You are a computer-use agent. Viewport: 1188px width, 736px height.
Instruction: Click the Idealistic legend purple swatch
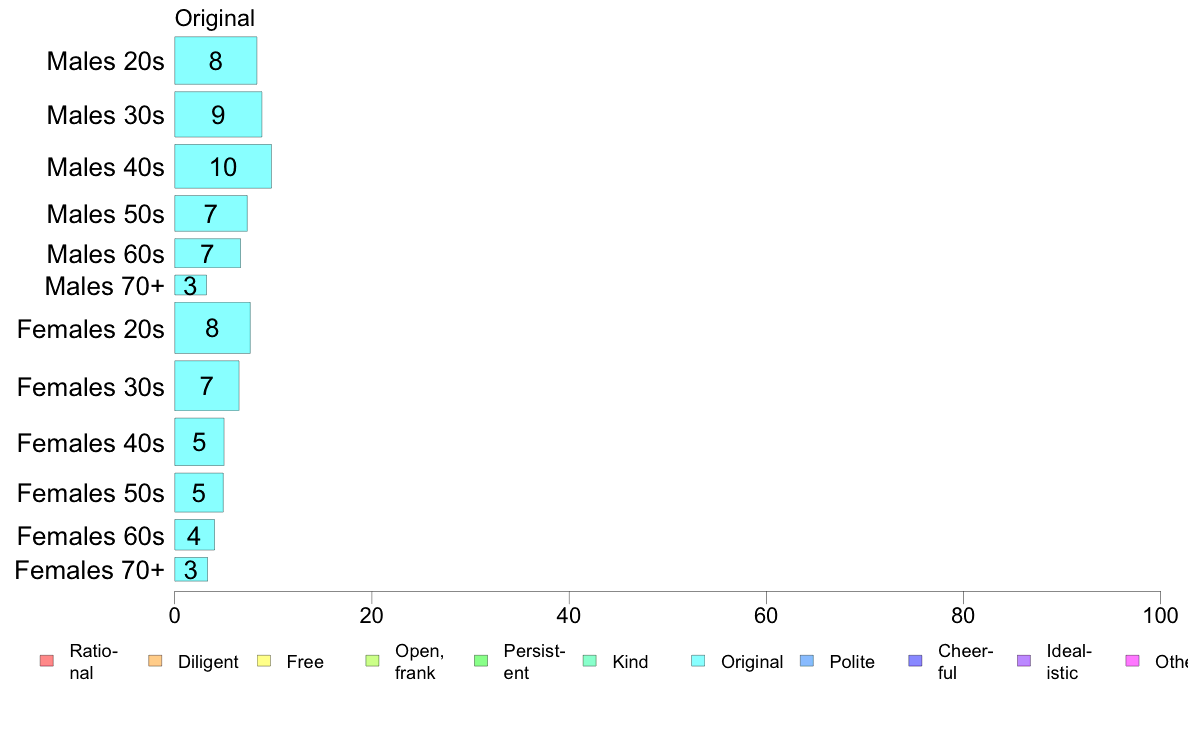pos(1023,661)
